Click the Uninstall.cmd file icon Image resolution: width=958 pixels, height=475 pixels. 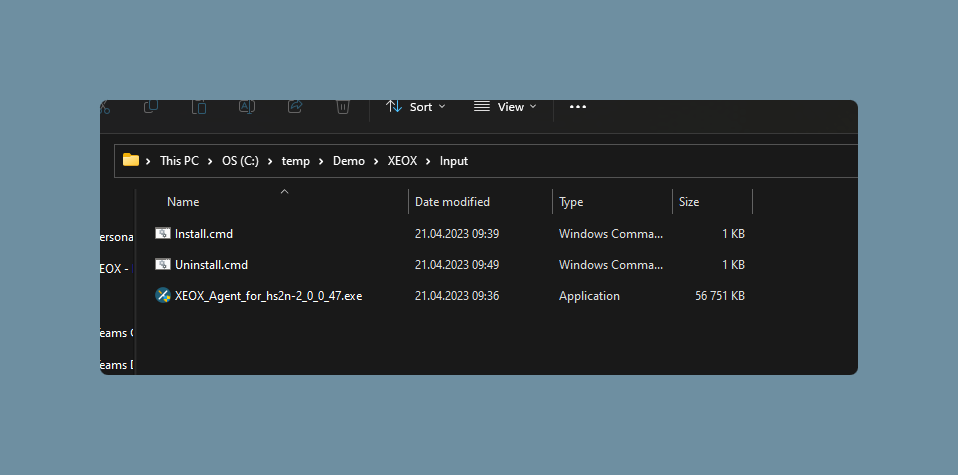point(163,265)
